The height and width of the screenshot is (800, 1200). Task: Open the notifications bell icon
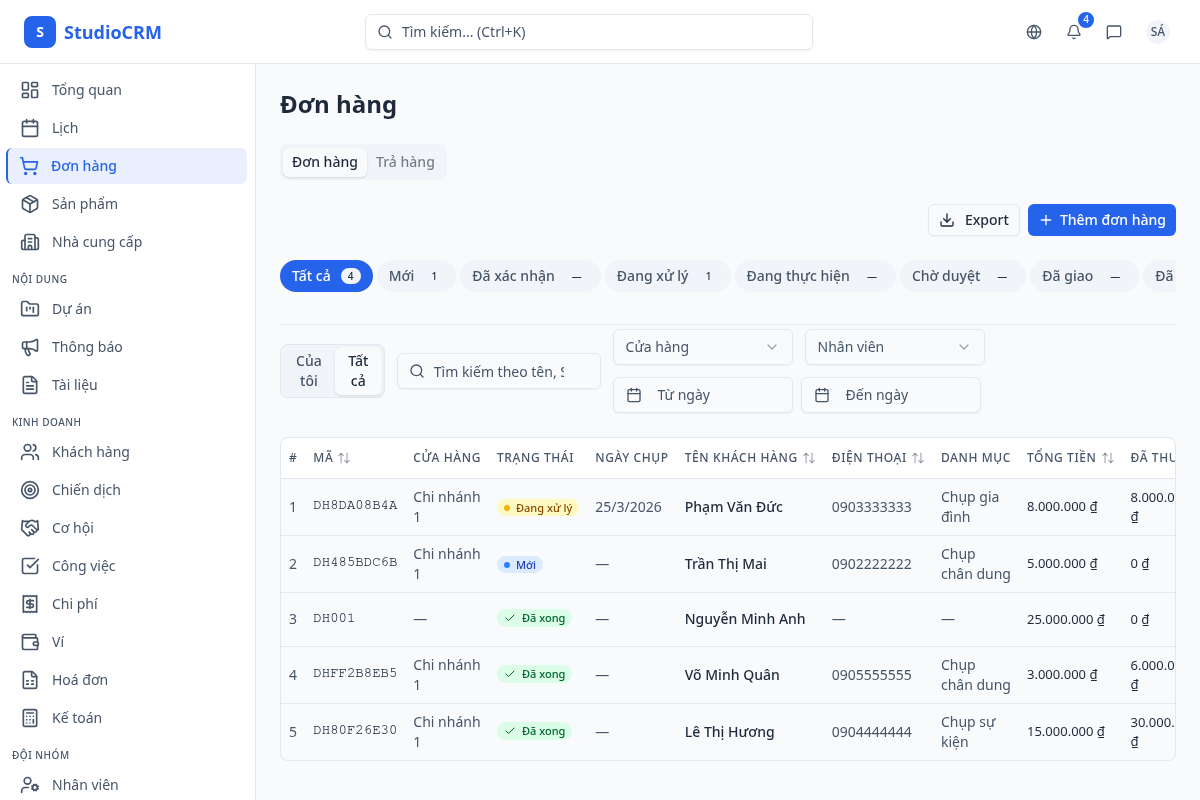tap(1073, 31)
